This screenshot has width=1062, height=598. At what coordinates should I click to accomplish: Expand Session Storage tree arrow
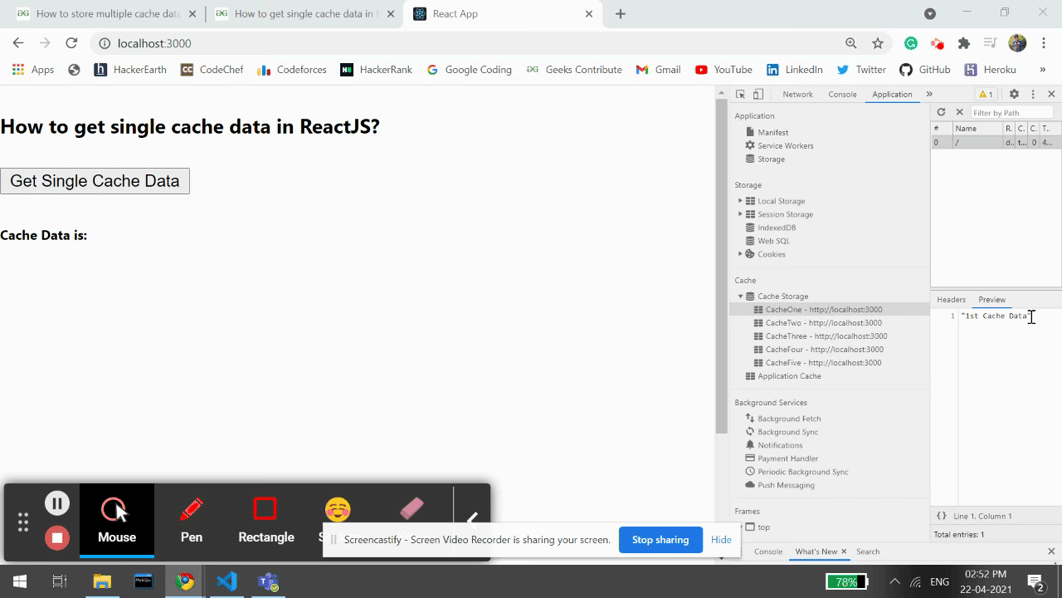740,214
